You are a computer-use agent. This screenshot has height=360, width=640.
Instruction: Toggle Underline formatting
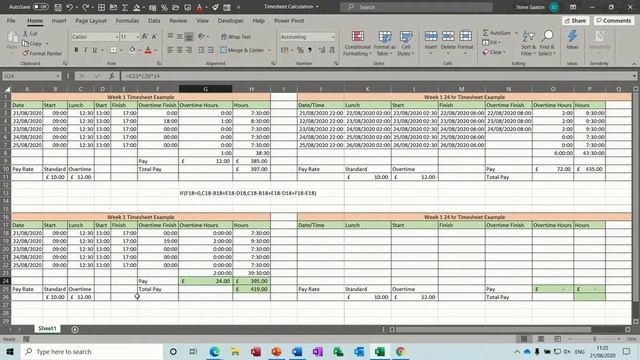[95, 50]
